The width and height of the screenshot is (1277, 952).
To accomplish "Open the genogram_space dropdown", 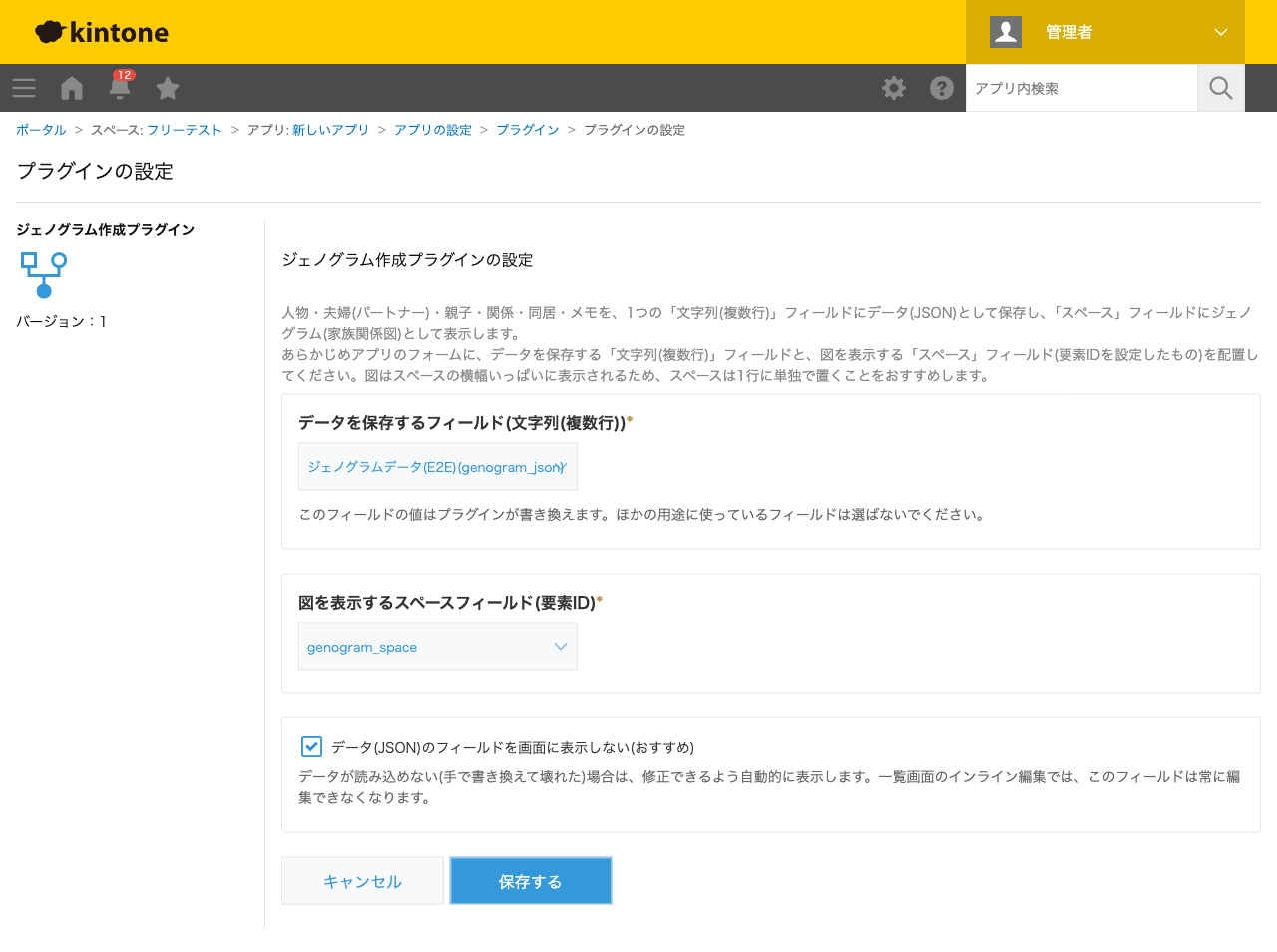I will [x=438, y=647].
